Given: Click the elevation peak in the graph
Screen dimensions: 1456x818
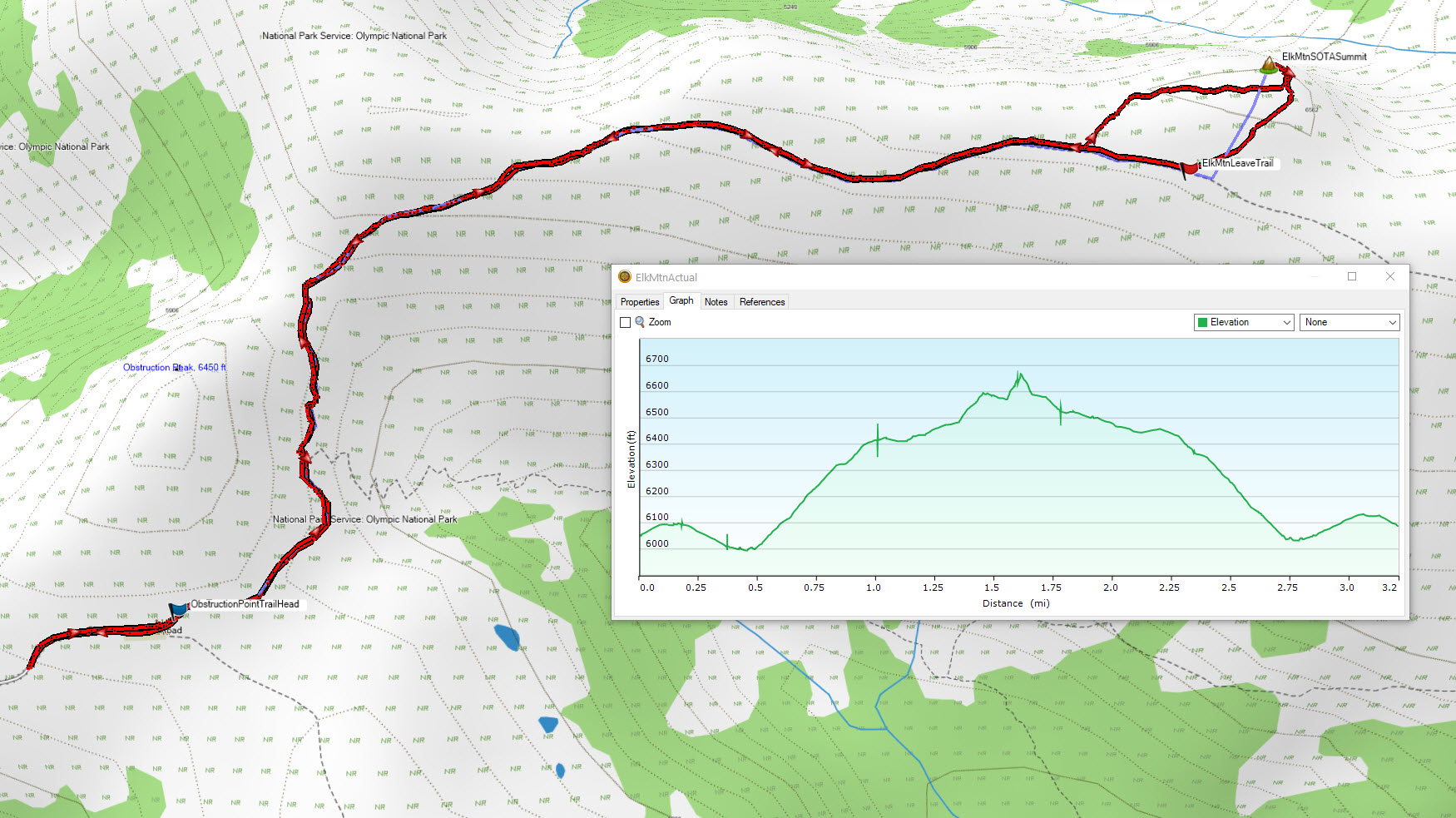Looking at the screenshot, I should pos(1019,374).
